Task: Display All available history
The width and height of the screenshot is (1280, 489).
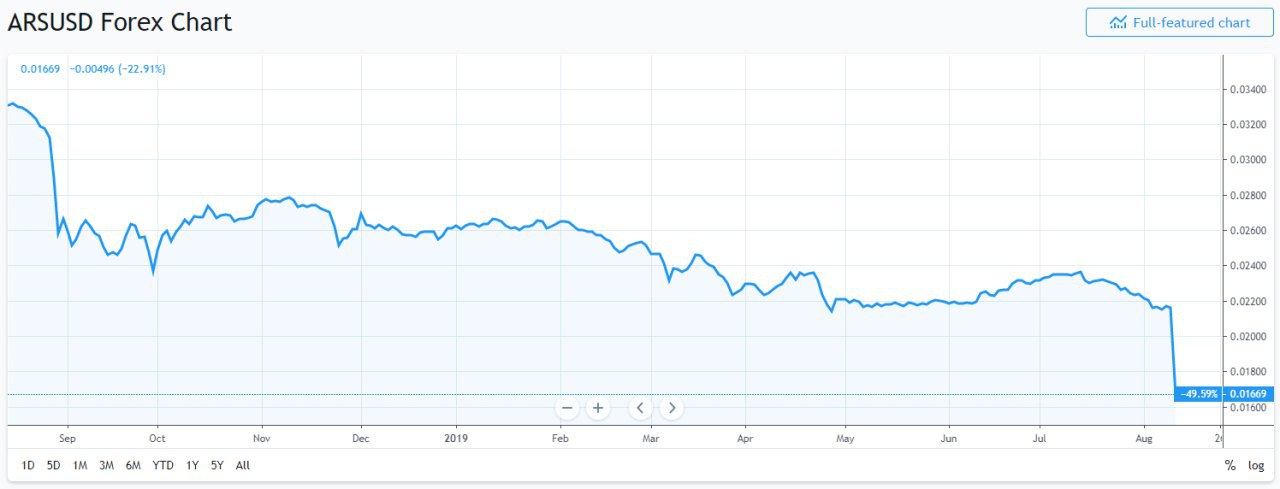Action: (x=242, y=465)
